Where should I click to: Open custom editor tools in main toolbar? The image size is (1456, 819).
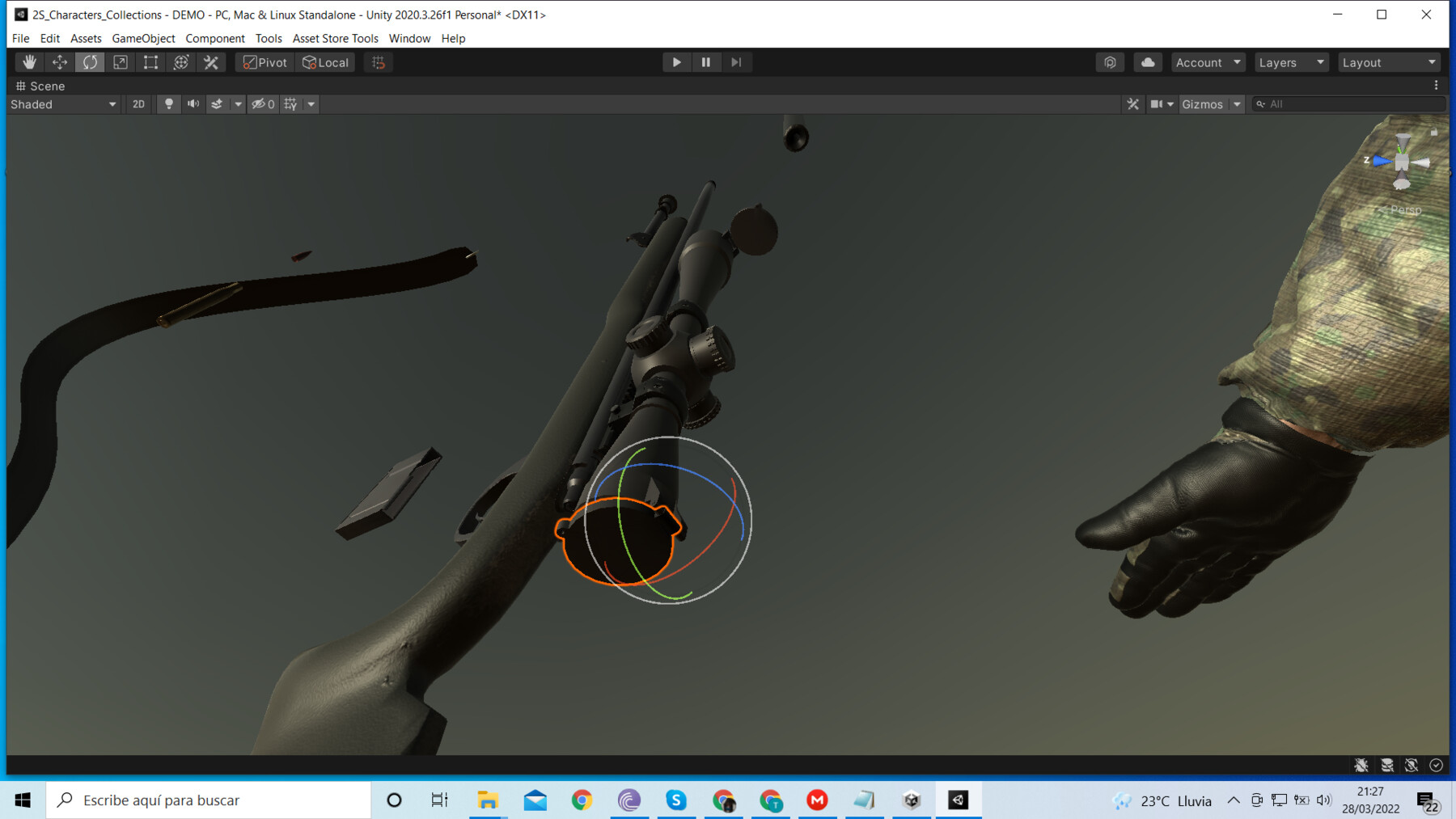tap(211, 62)
